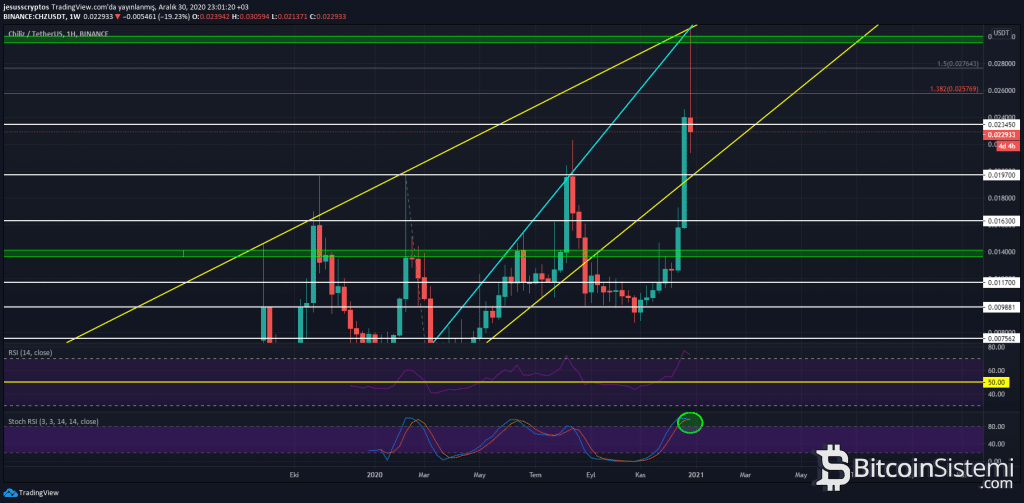1024x503 pixels.
Task: Click the 0.011700 price level label
Action: coord(1001,283)
